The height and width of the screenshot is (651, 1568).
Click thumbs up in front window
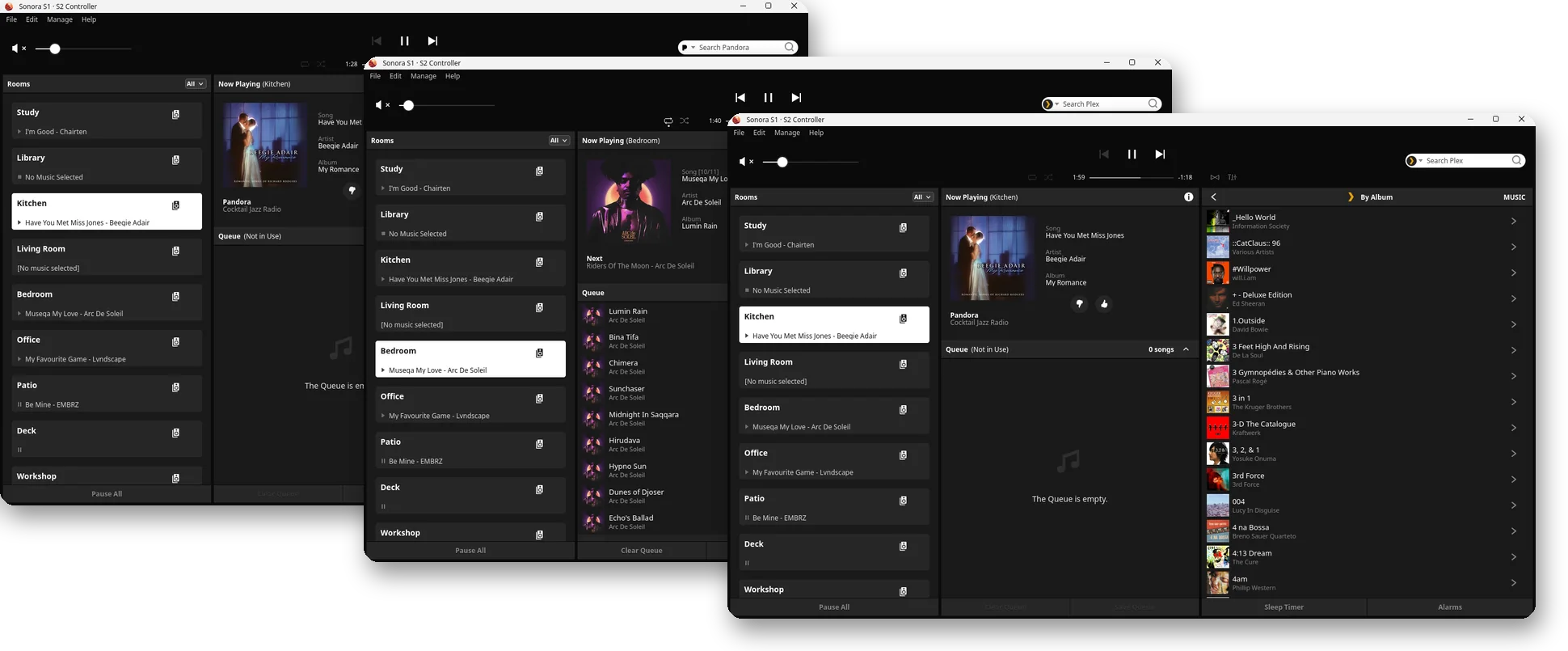coord(1104,304)
